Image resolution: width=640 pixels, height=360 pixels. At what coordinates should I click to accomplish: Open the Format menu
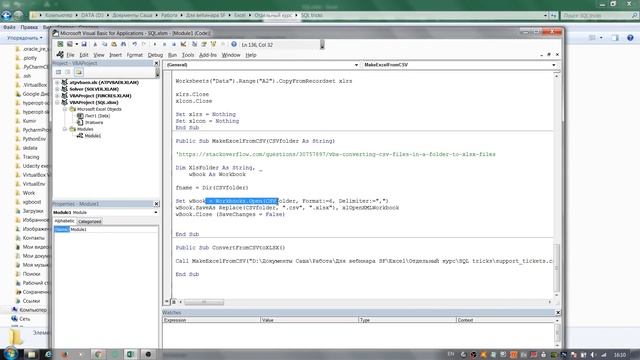pos(135,55)
